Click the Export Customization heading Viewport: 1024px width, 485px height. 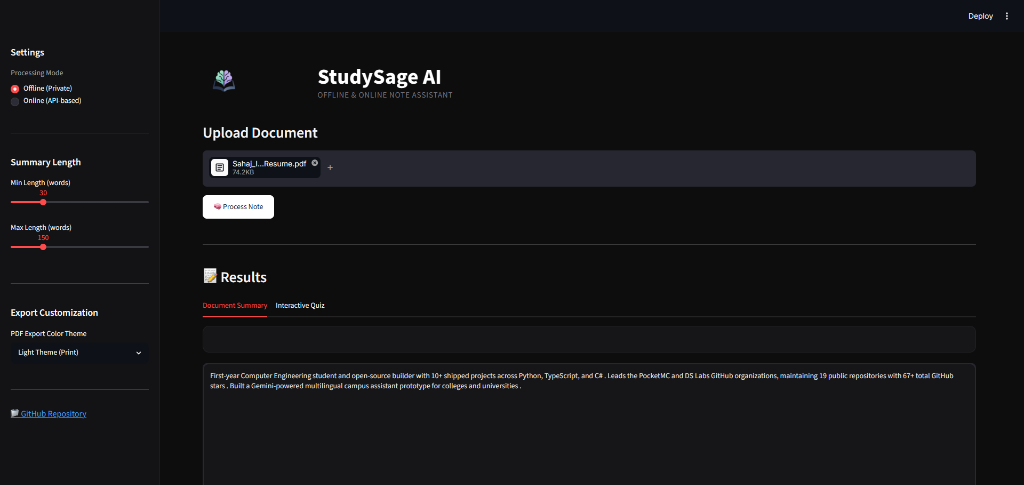pyautogui.click(x=54, y=313)
